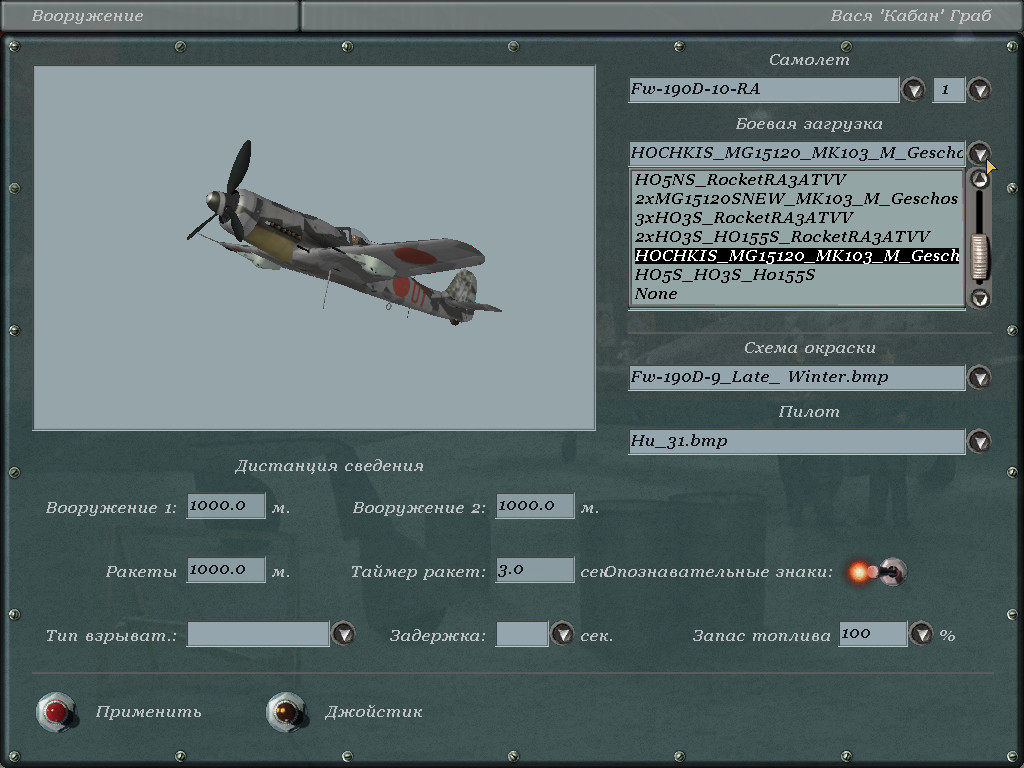Click loadout list scroll up arrow
Image resolution: width=1024 pixels, height=768 pixels.
[979, 178]
